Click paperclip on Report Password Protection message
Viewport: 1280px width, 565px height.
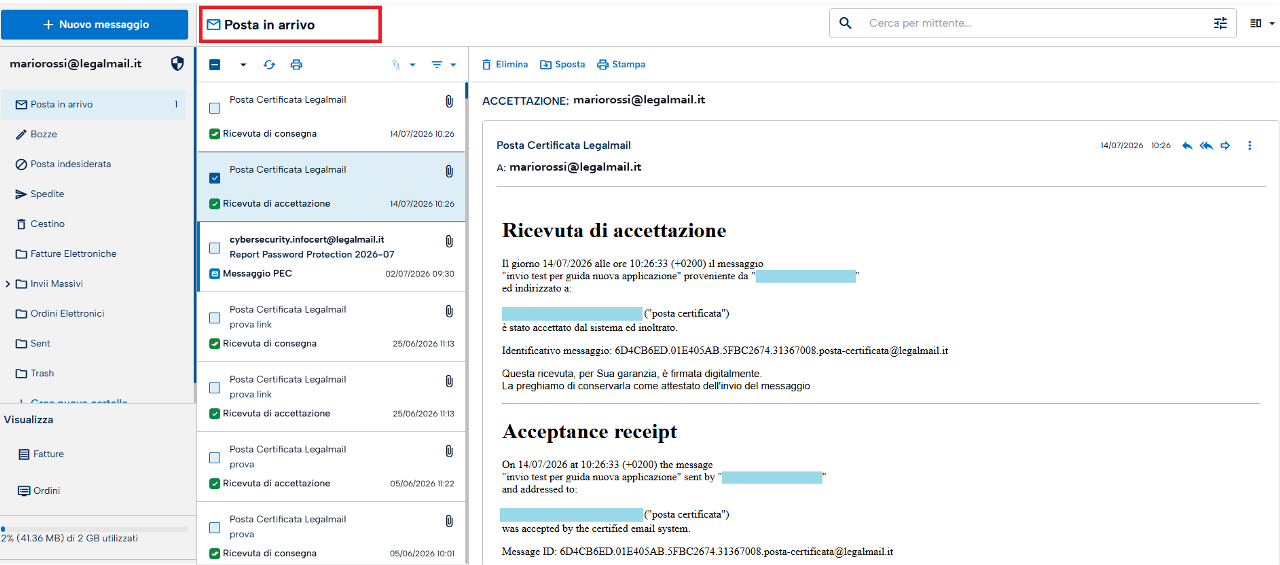coord(449,241)
